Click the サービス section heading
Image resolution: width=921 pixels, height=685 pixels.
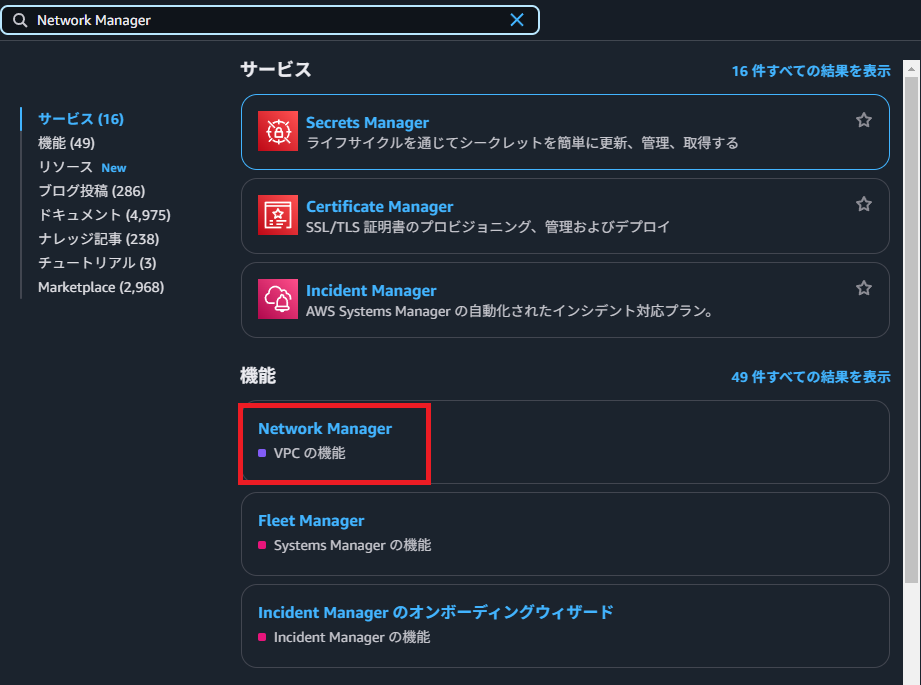pyautogui.click(x=276, y=69)
